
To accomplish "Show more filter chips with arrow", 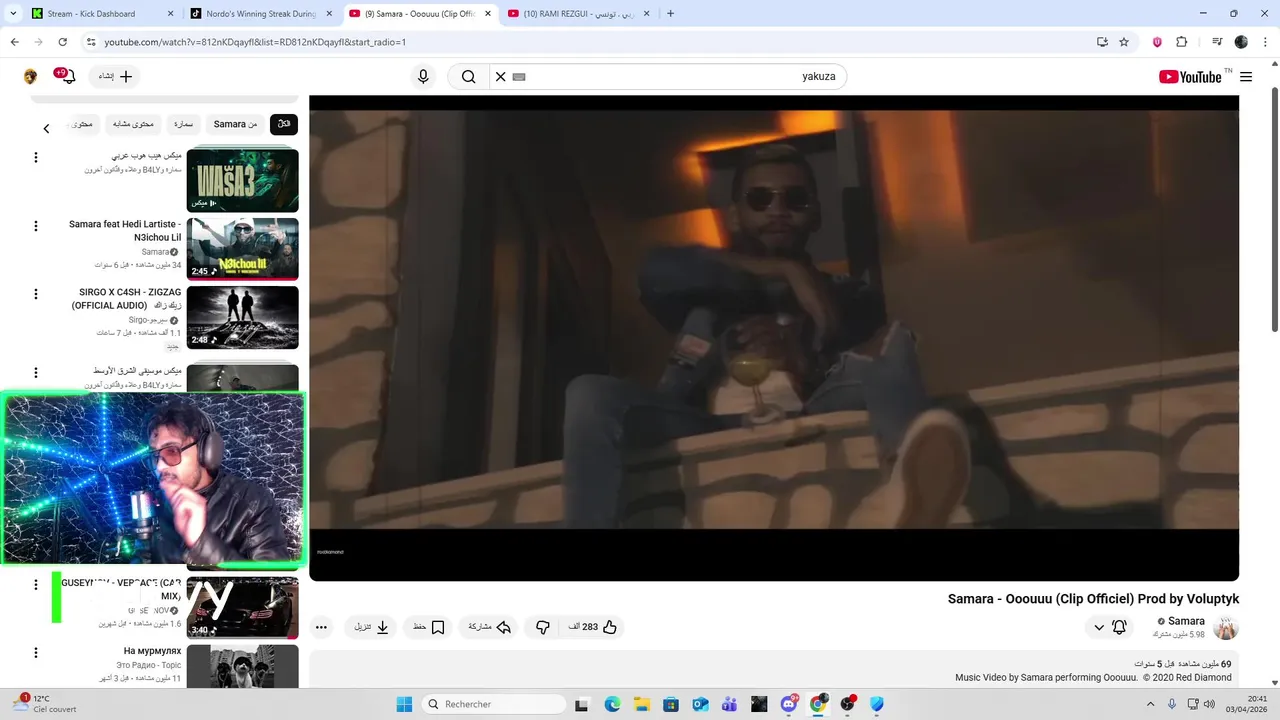I will 46,128.
